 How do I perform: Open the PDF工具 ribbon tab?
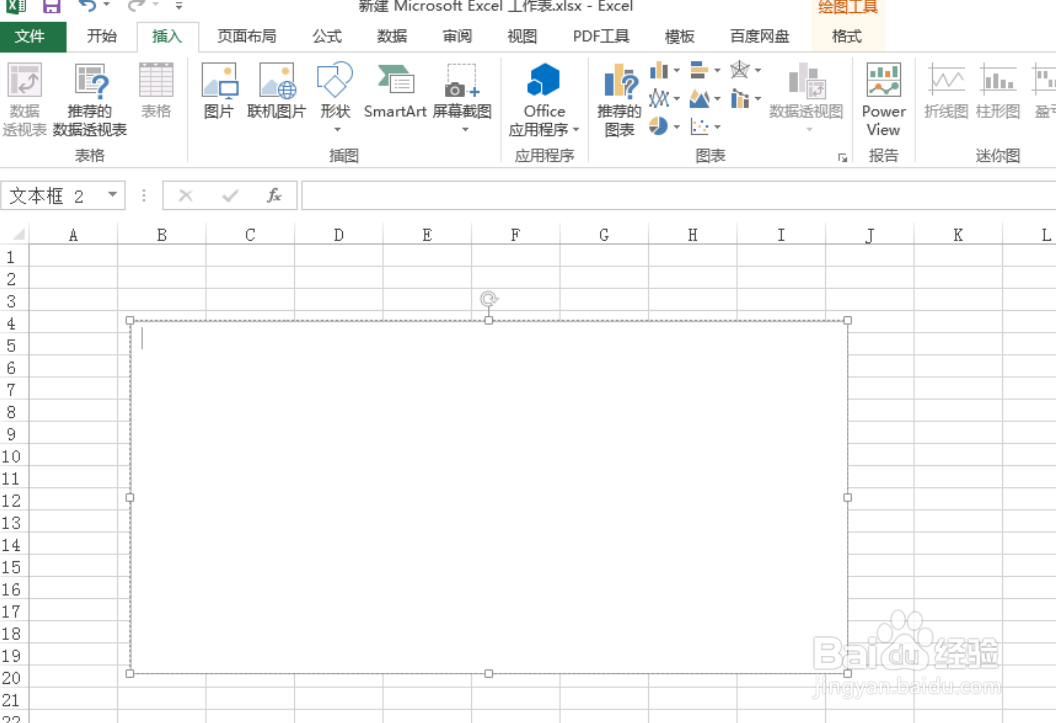tap(600, 36)
